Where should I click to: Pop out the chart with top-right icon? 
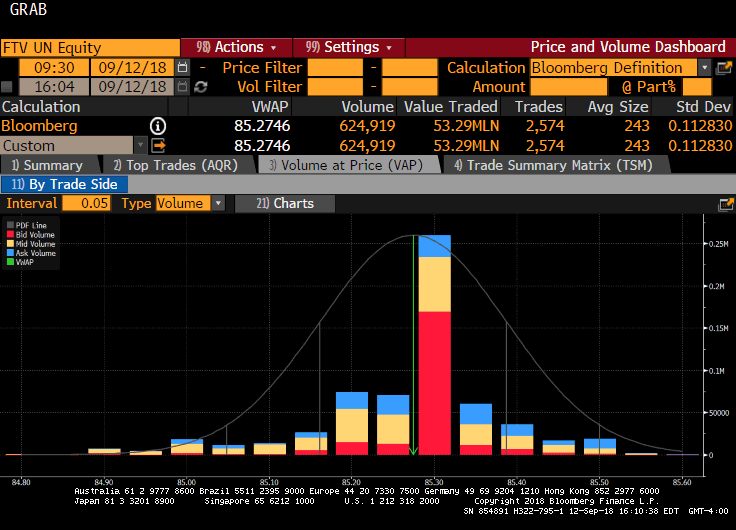coord(725,203)
